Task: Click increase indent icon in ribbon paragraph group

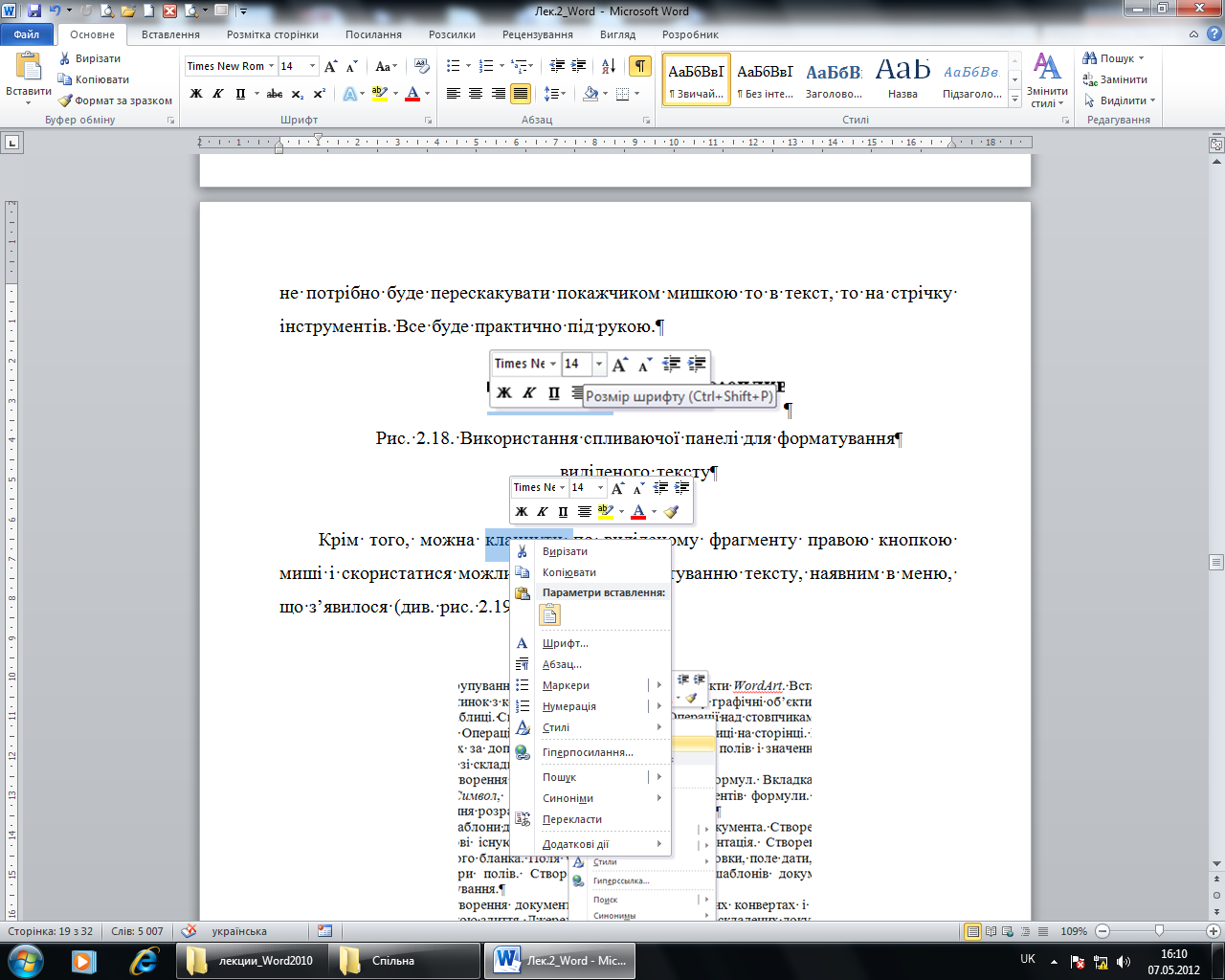Action: [578, 66]
